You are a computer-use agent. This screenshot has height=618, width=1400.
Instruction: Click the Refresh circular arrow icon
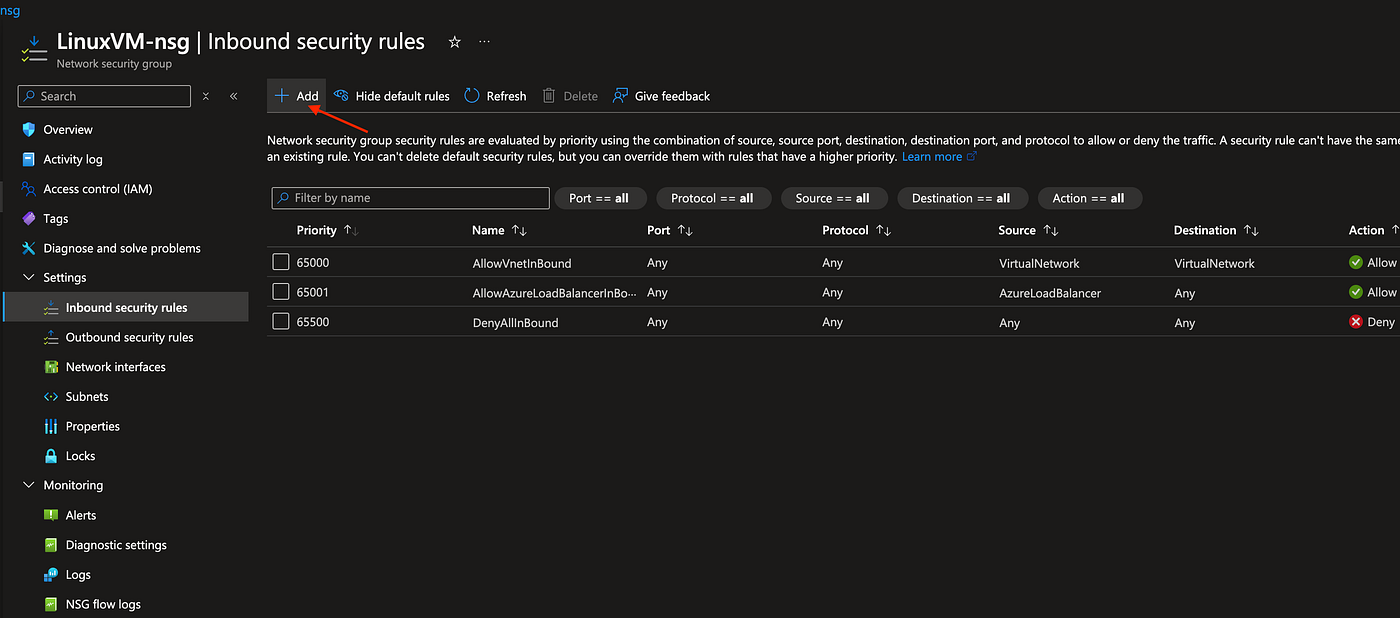[x=472, y=96]
